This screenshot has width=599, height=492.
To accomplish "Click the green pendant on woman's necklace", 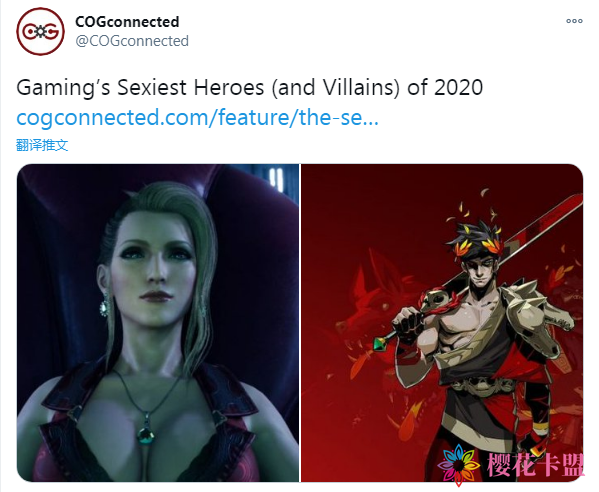I will (146, 434).
